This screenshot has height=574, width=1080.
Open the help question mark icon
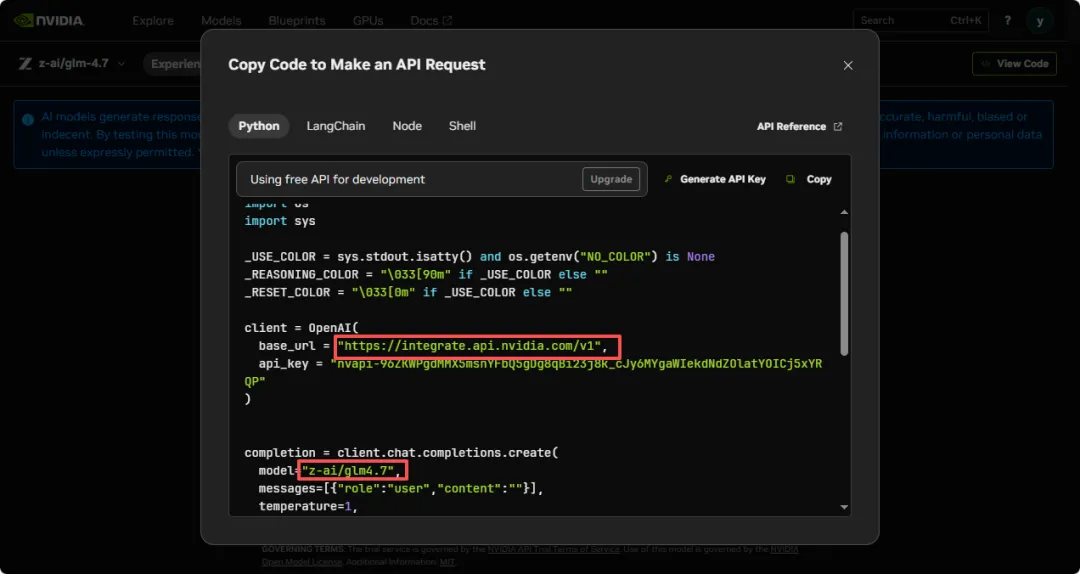tap(1007, 21)
